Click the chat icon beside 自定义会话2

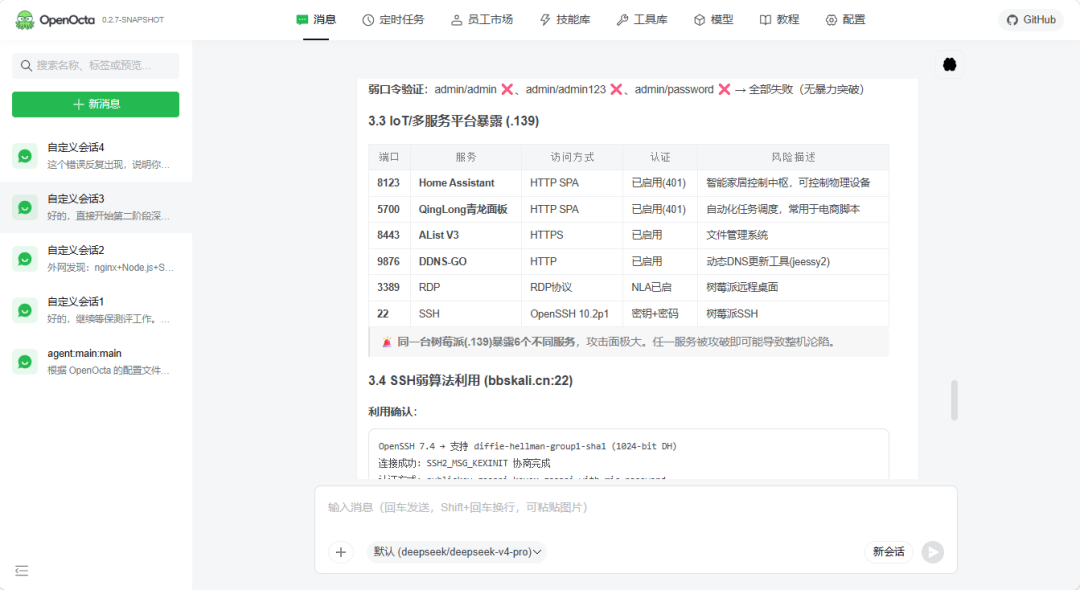click(x=25, y=259)
